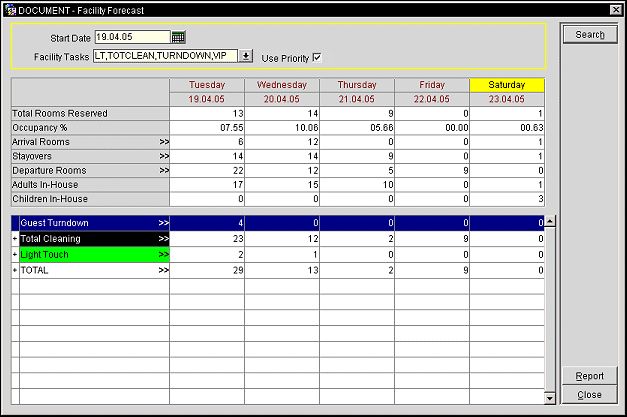The image size is (627, 417).
Task: Click the DOCUMENT window title icon
Action: [9, 8]
